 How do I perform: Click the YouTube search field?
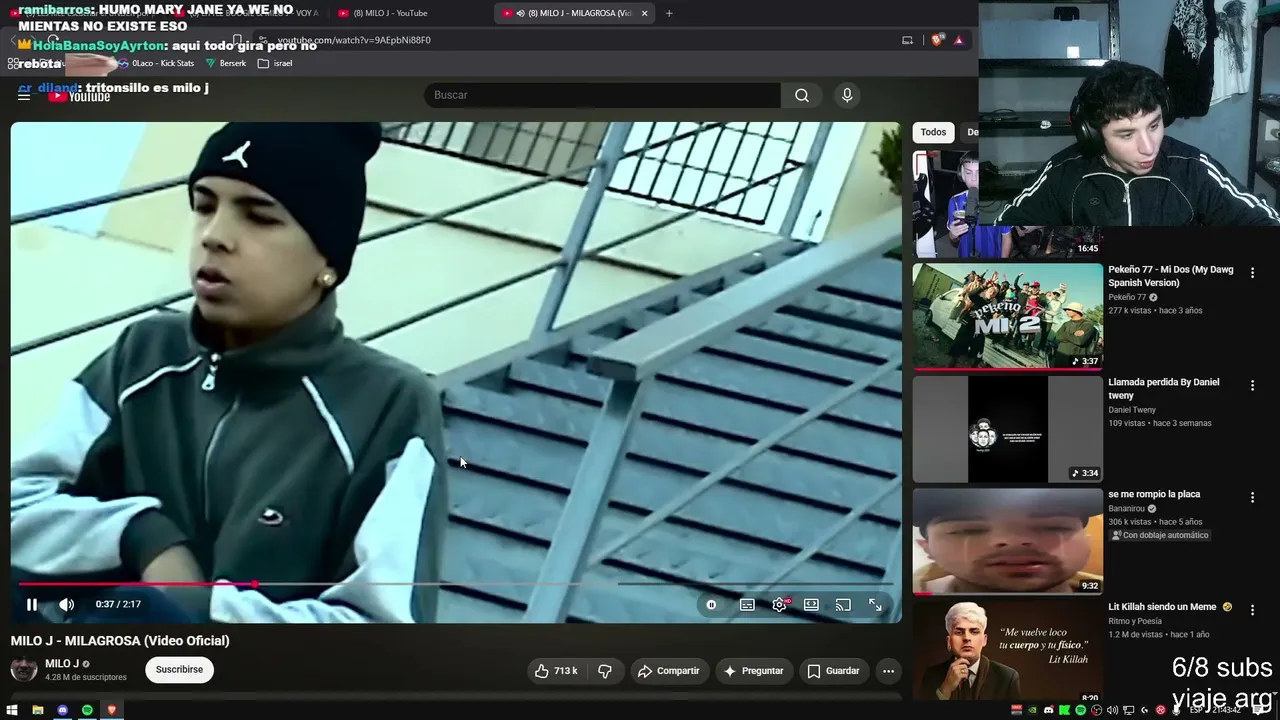click(602, 95)
